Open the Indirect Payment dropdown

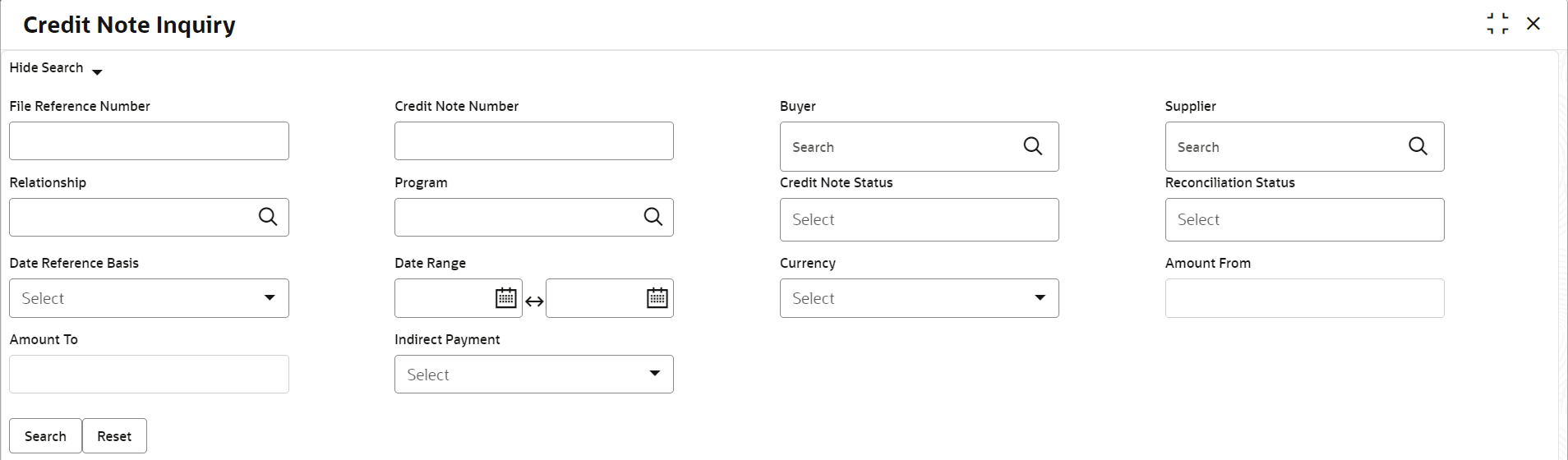[x=533, y=375]
